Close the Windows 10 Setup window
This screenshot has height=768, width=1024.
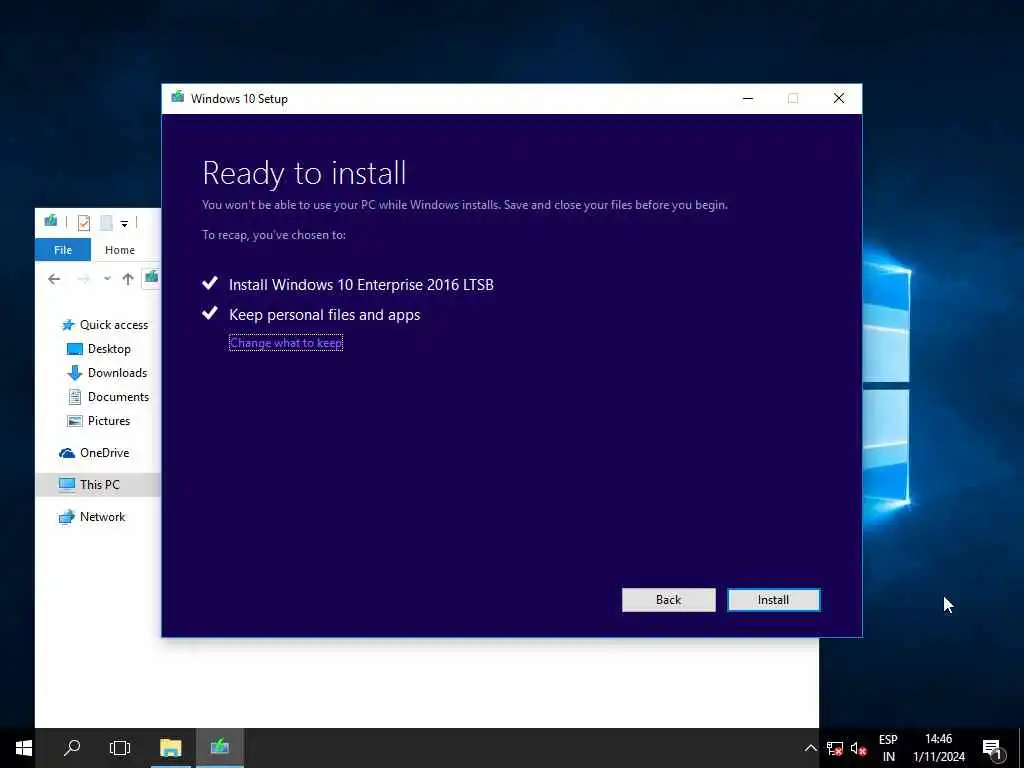pyautogui.click(x=839, y=99)
